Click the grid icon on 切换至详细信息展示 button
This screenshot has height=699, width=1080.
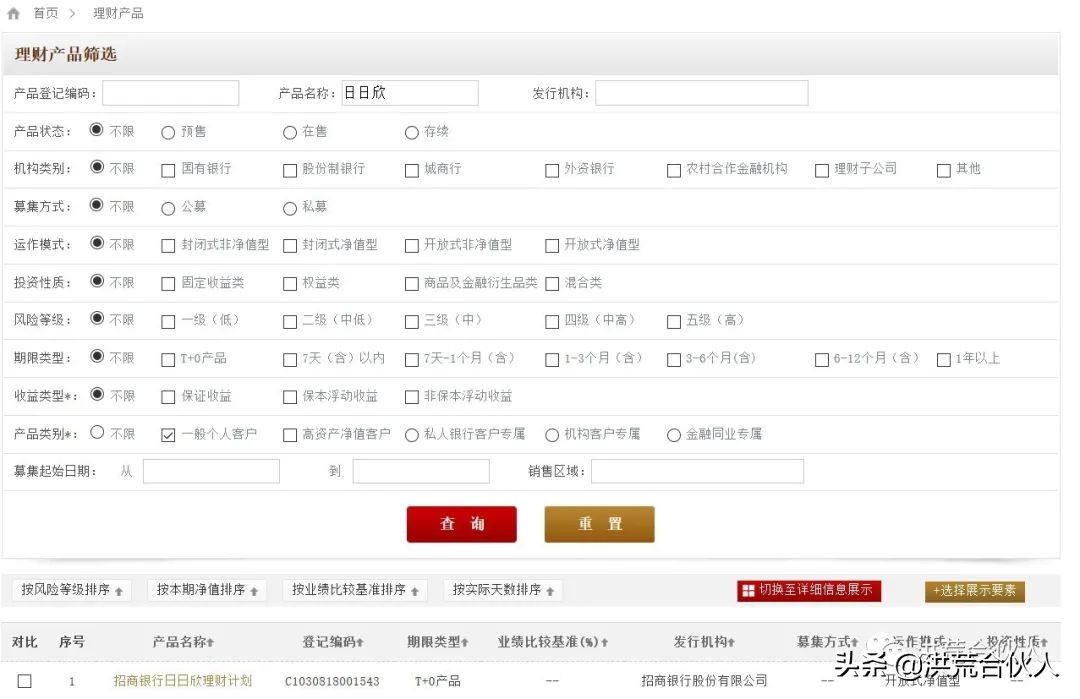tap(748, 590)
